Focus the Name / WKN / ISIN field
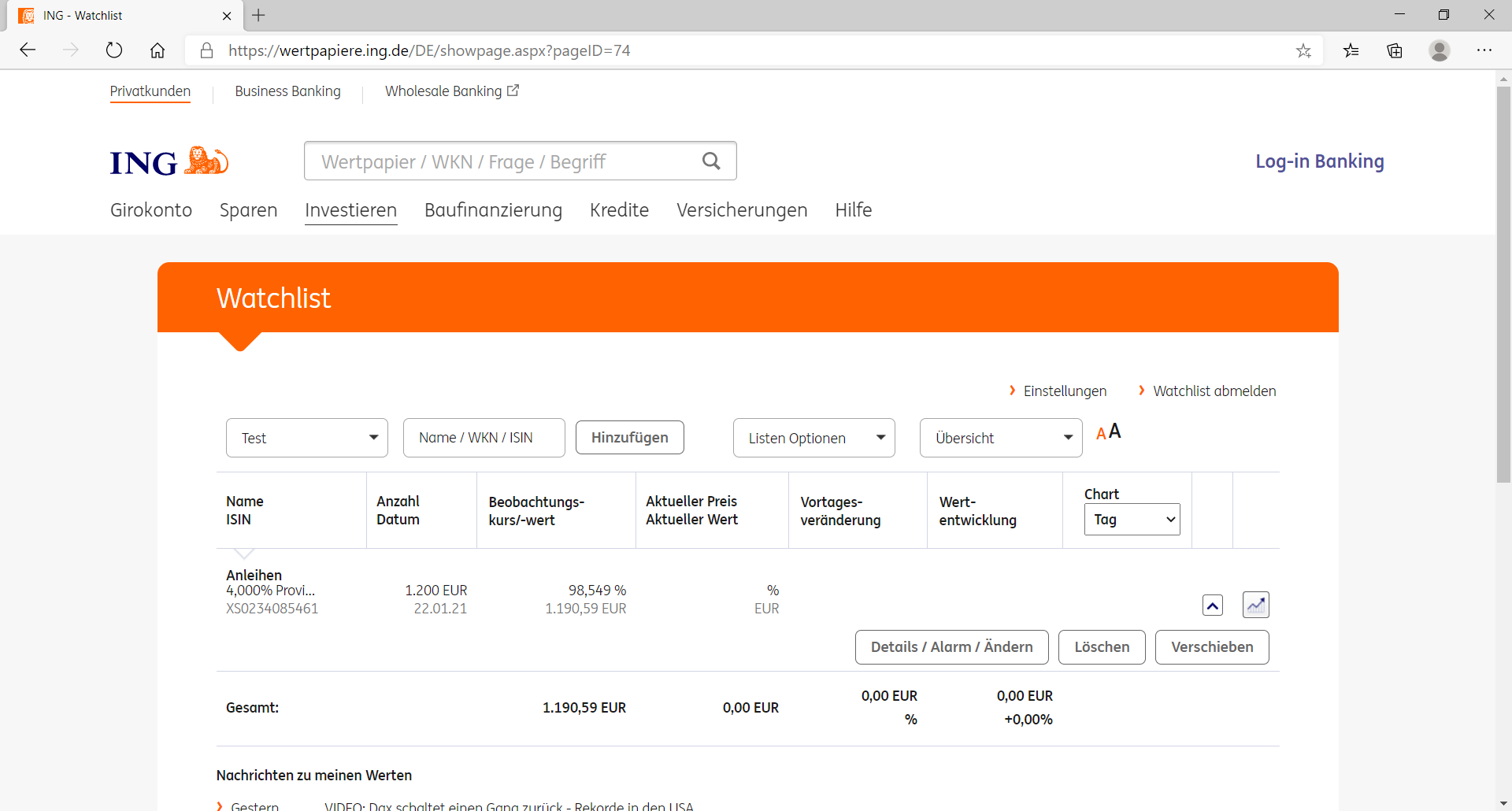The width and height of the screenshot is (1512, 811). pos(484,438)
